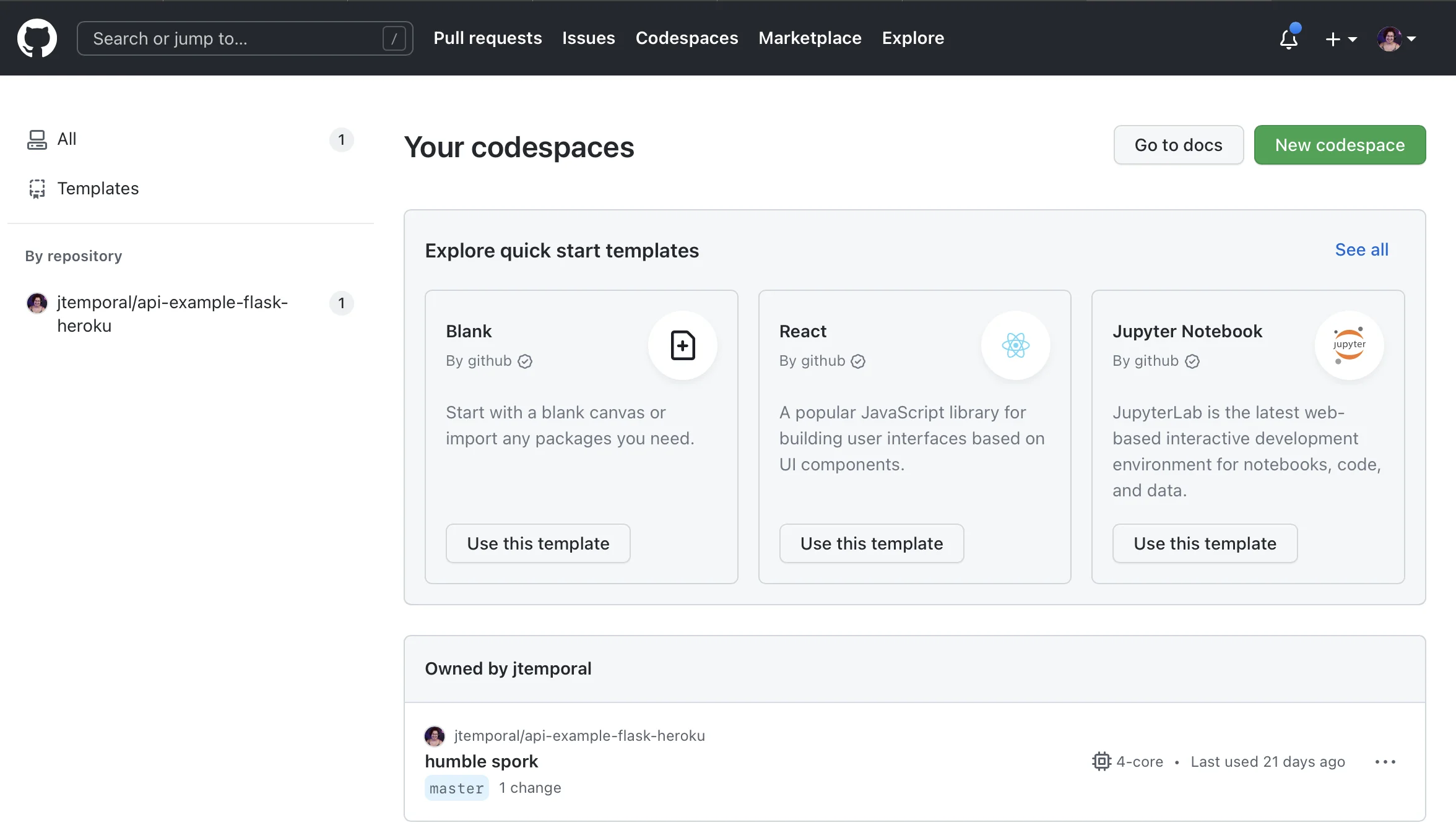Viewport: 1456px width, 833px height.
Task: Click the GitHub Octocat logo
Action: 37,38
